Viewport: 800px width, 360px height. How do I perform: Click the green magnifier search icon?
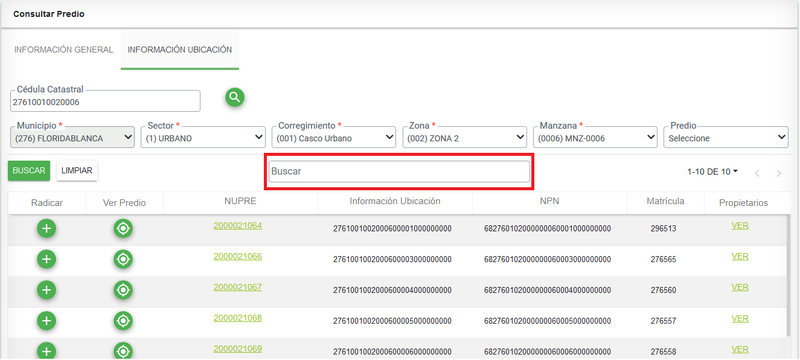tap(235, 97)
